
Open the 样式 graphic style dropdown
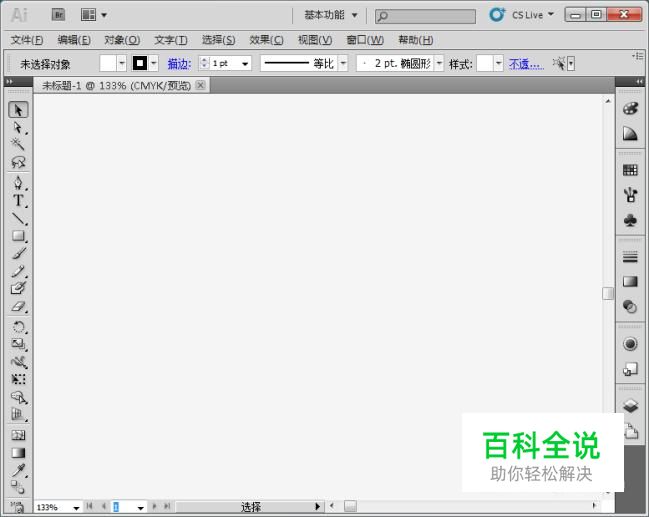click(x=499, y=64)
